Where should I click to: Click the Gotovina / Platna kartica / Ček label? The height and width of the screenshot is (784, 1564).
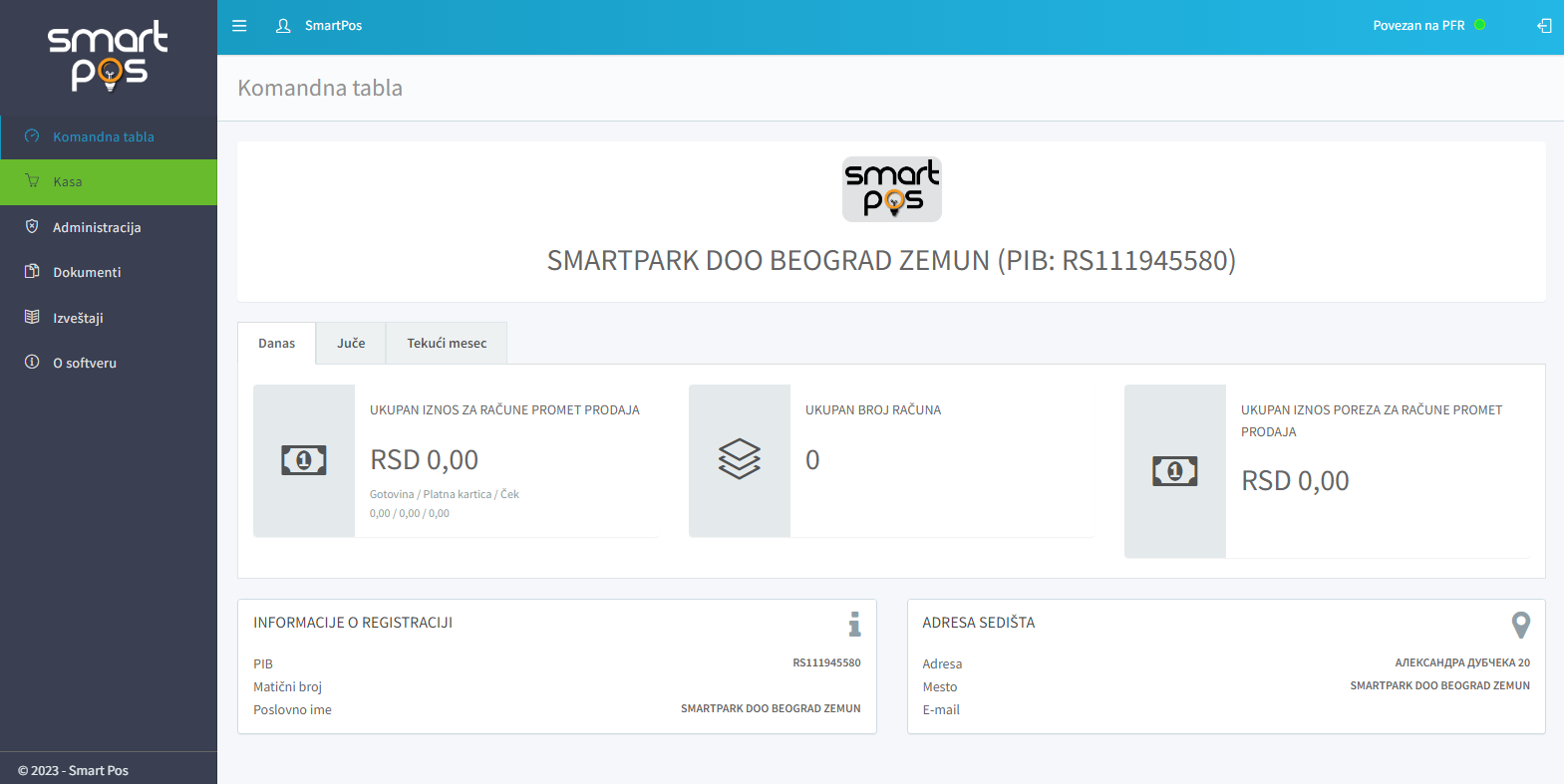(x=445, y=494)
